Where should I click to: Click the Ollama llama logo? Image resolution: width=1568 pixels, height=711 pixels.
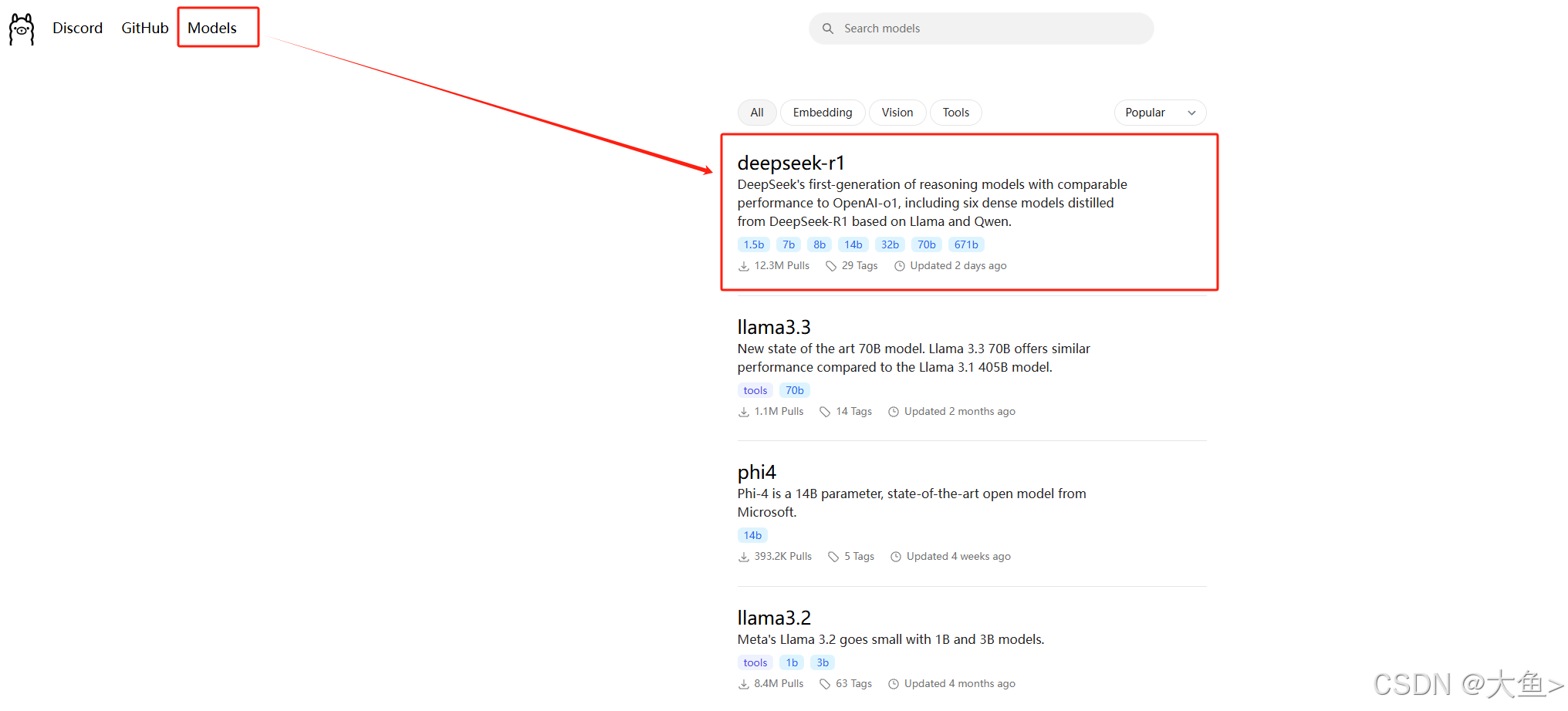(x=22, y=29)
